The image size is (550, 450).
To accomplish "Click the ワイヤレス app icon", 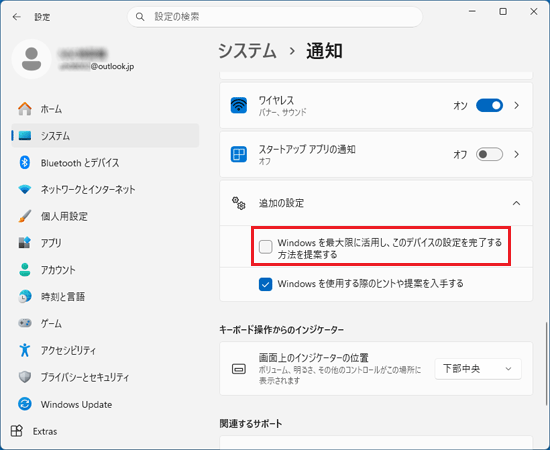I will coord(239,105).
